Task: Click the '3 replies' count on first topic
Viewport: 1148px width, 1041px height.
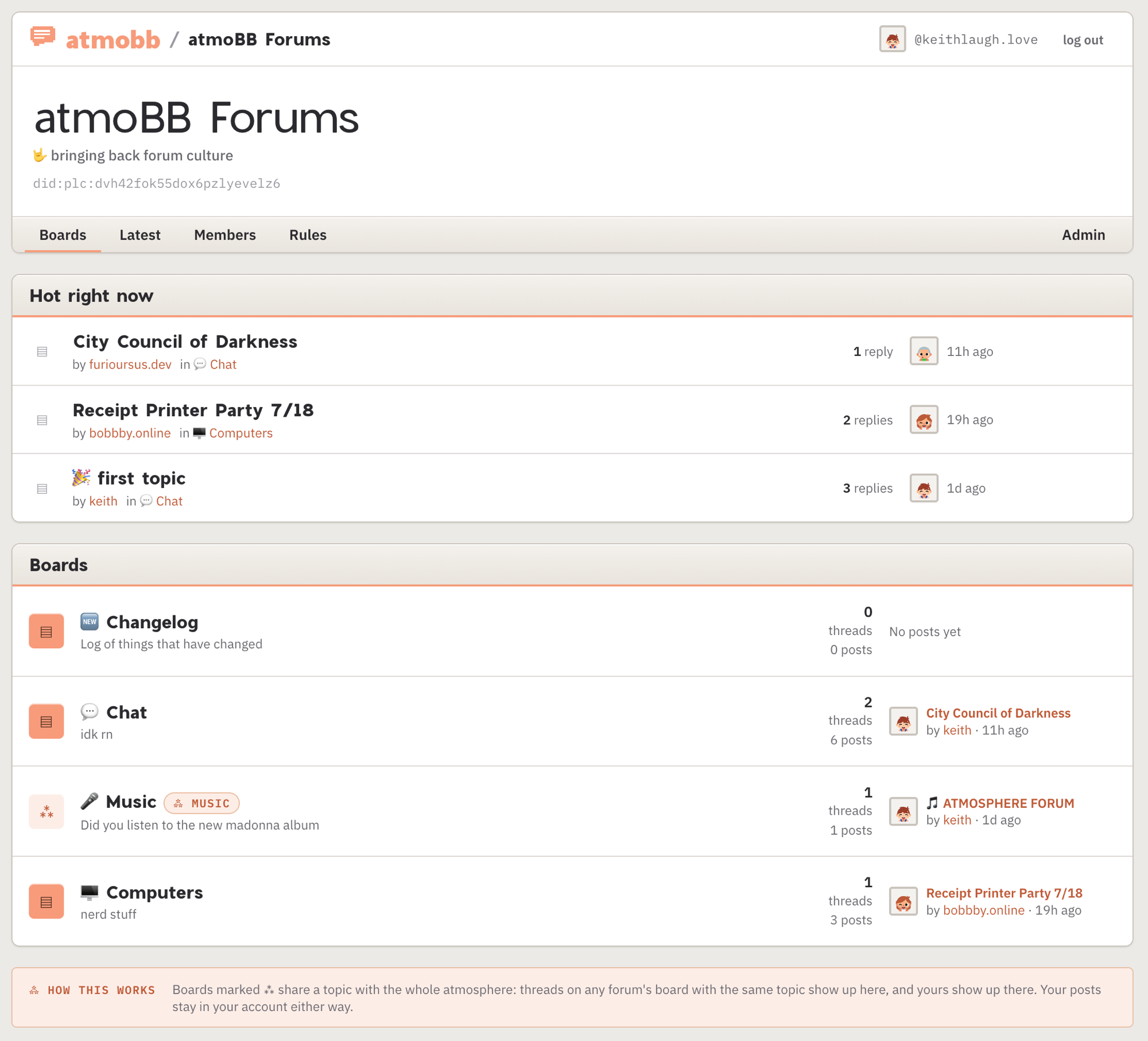Action: [x=867, y=488]
